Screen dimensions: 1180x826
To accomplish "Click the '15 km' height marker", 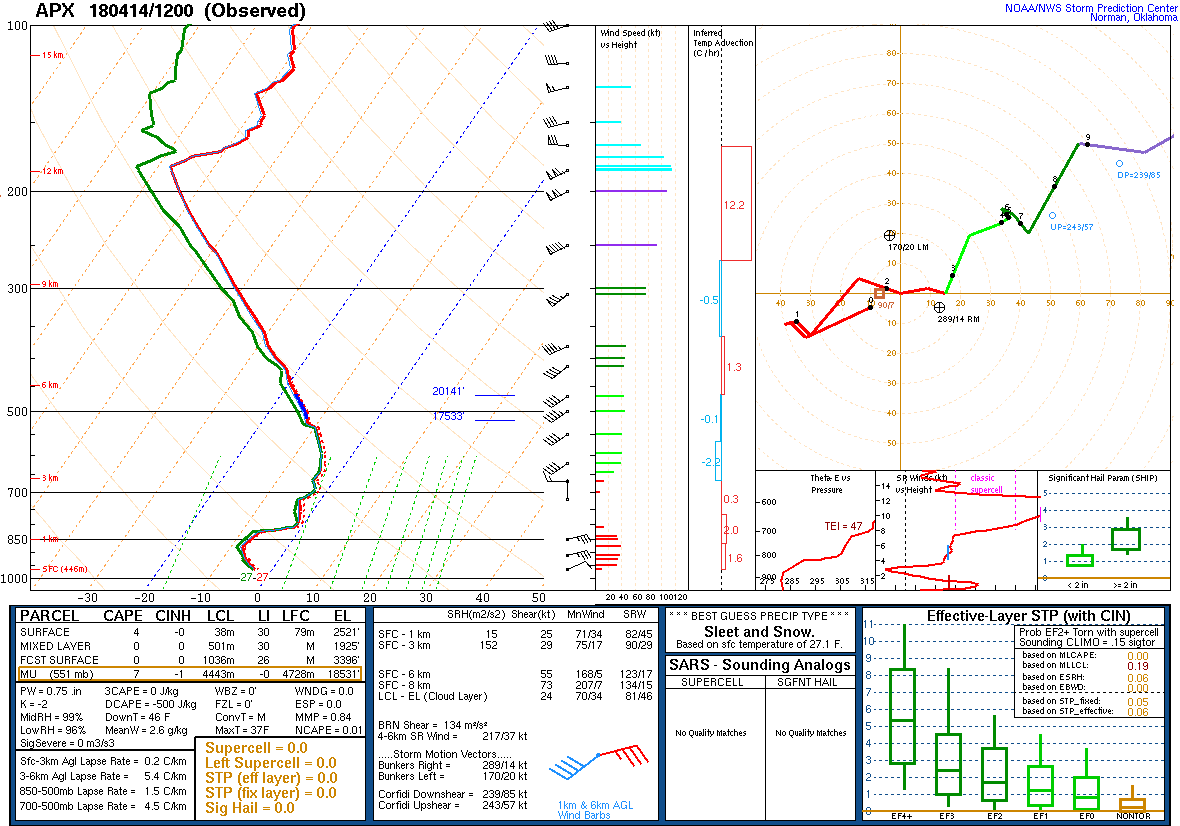I will pyautogui.click(x=52, y=55).
